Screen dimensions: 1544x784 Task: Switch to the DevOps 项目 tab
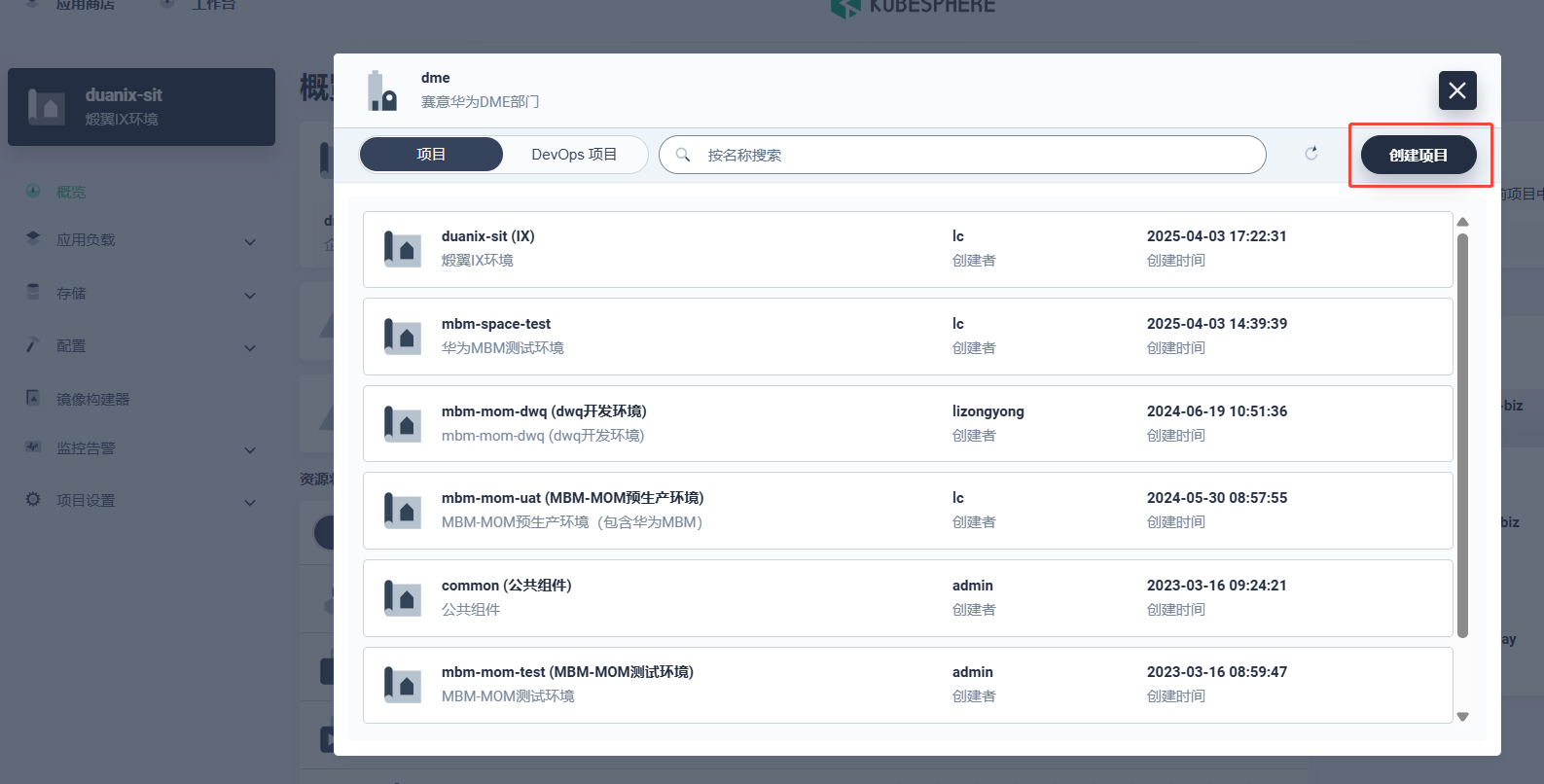tap(574, 155)
